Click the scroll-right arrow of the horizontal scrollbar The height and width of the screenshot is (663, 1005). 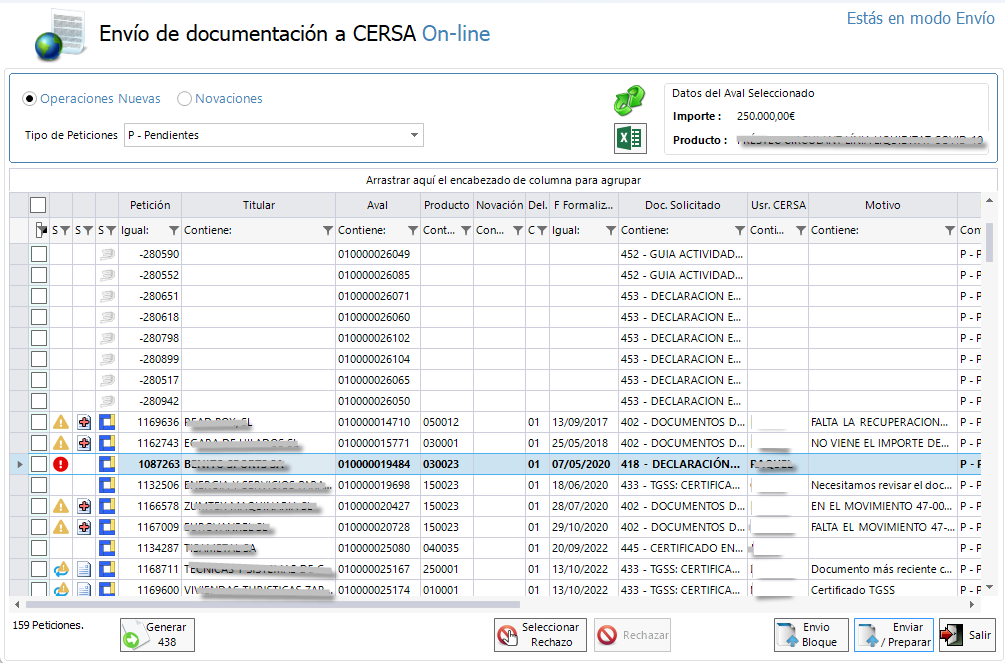[972, 604]
